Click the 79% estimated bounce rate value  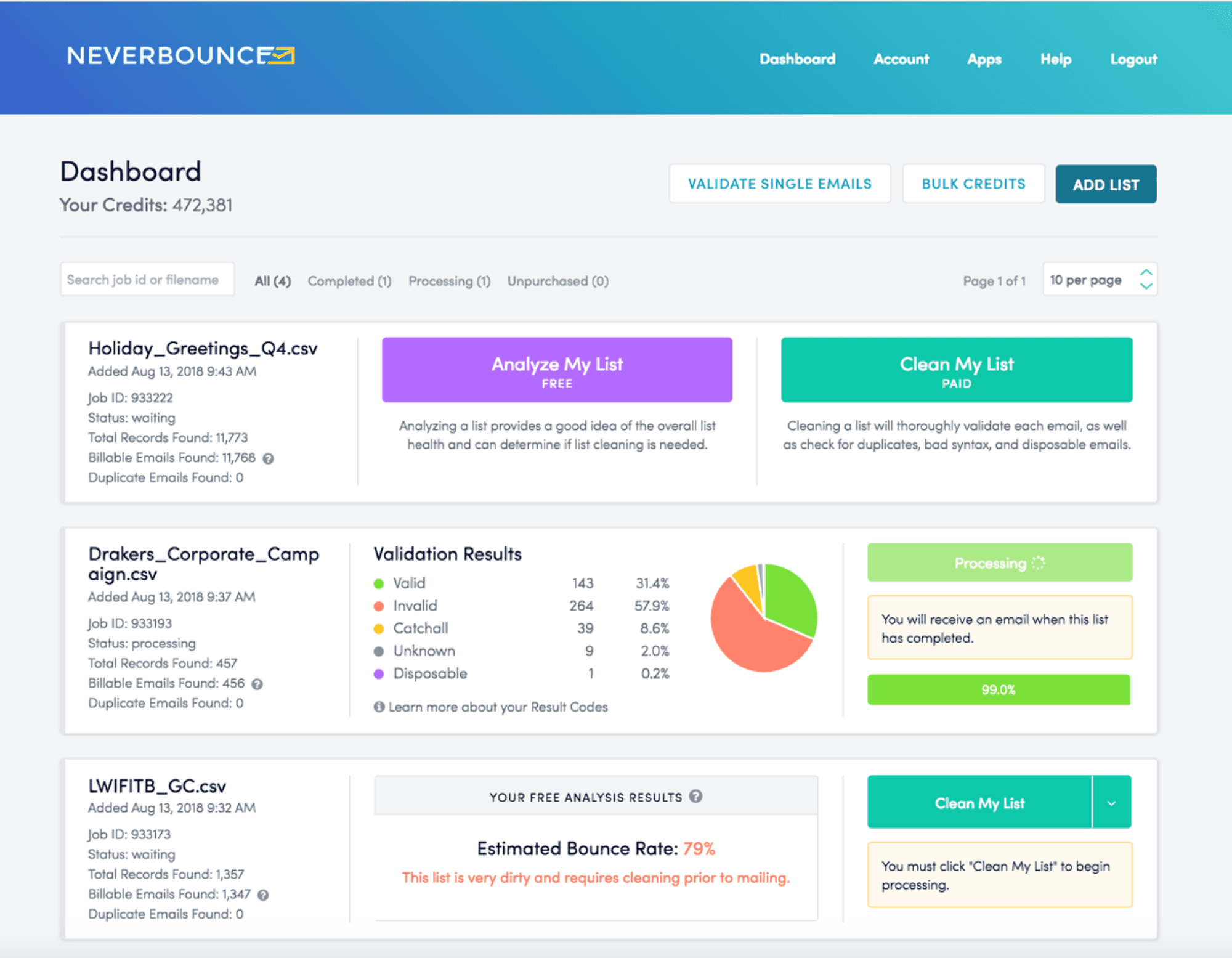(699, 849)
